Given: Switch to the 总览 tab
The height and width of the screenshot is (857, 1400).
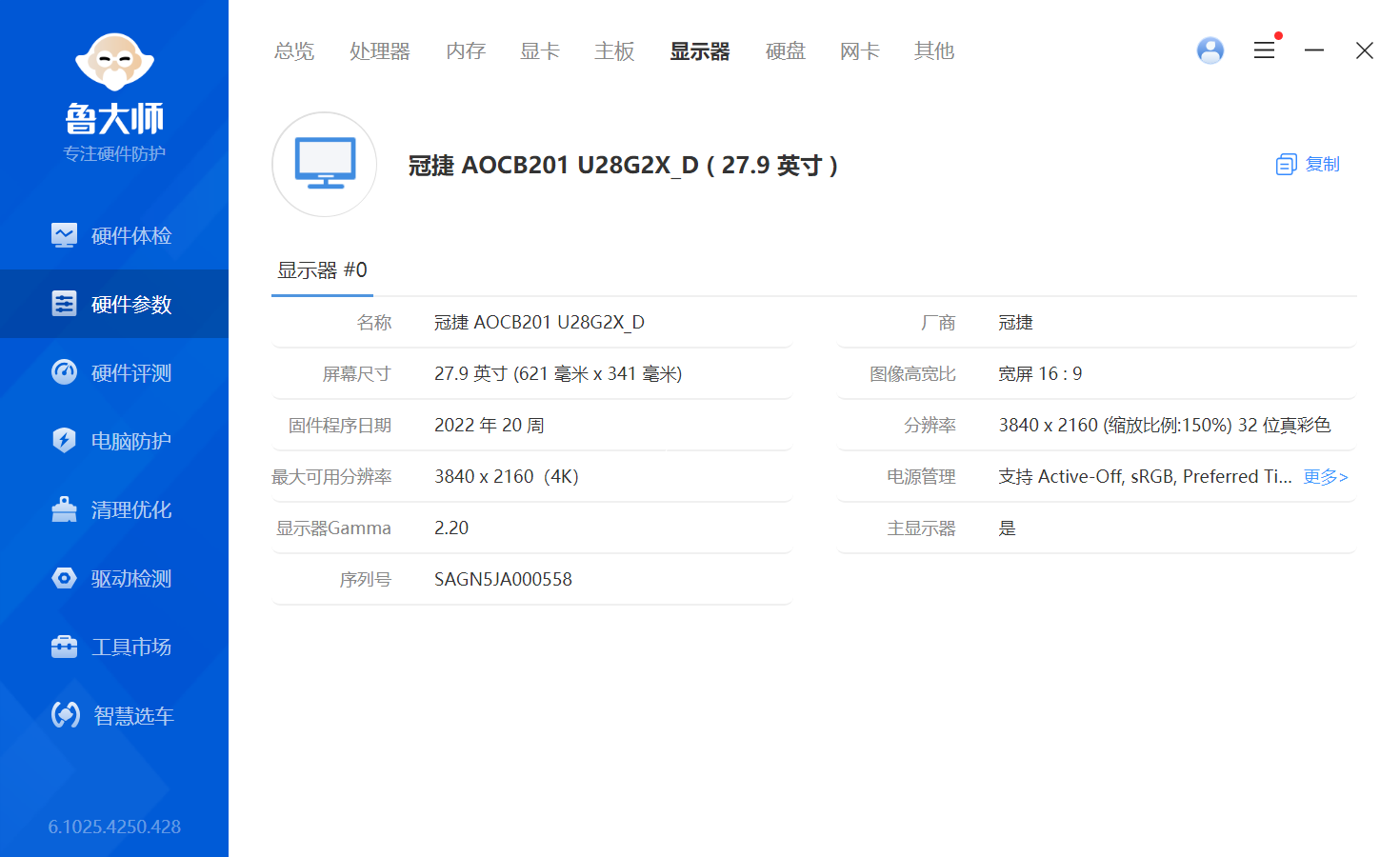Looking at the screenshot, I should [x=294, y=51].
